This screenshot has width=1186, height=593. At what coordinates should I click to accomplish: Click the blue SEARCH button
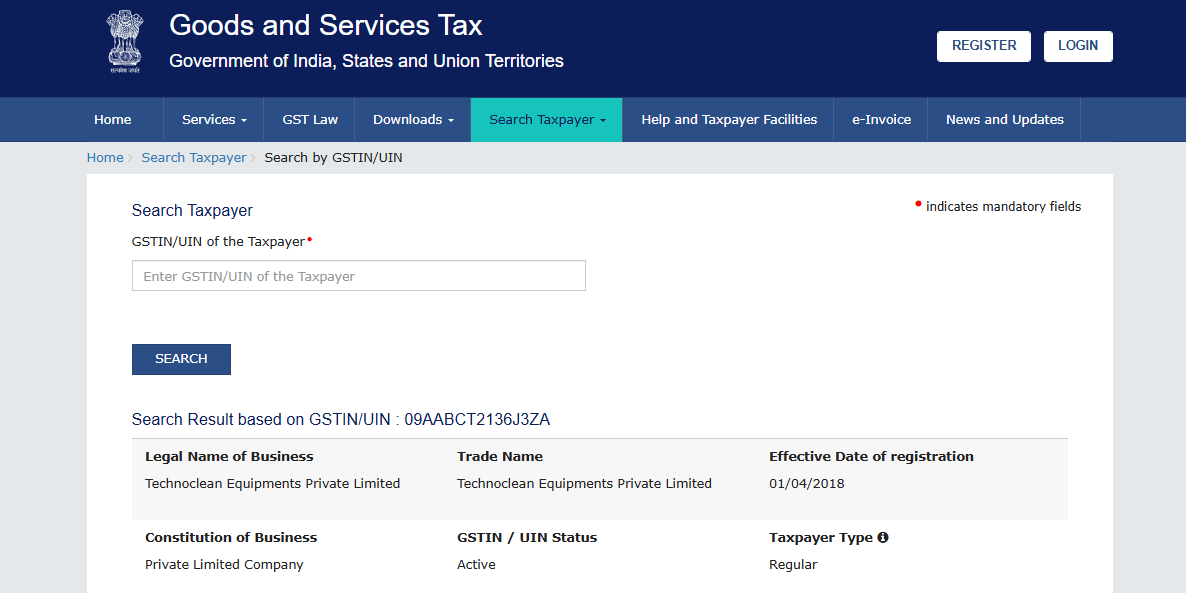tap(181, 359)
